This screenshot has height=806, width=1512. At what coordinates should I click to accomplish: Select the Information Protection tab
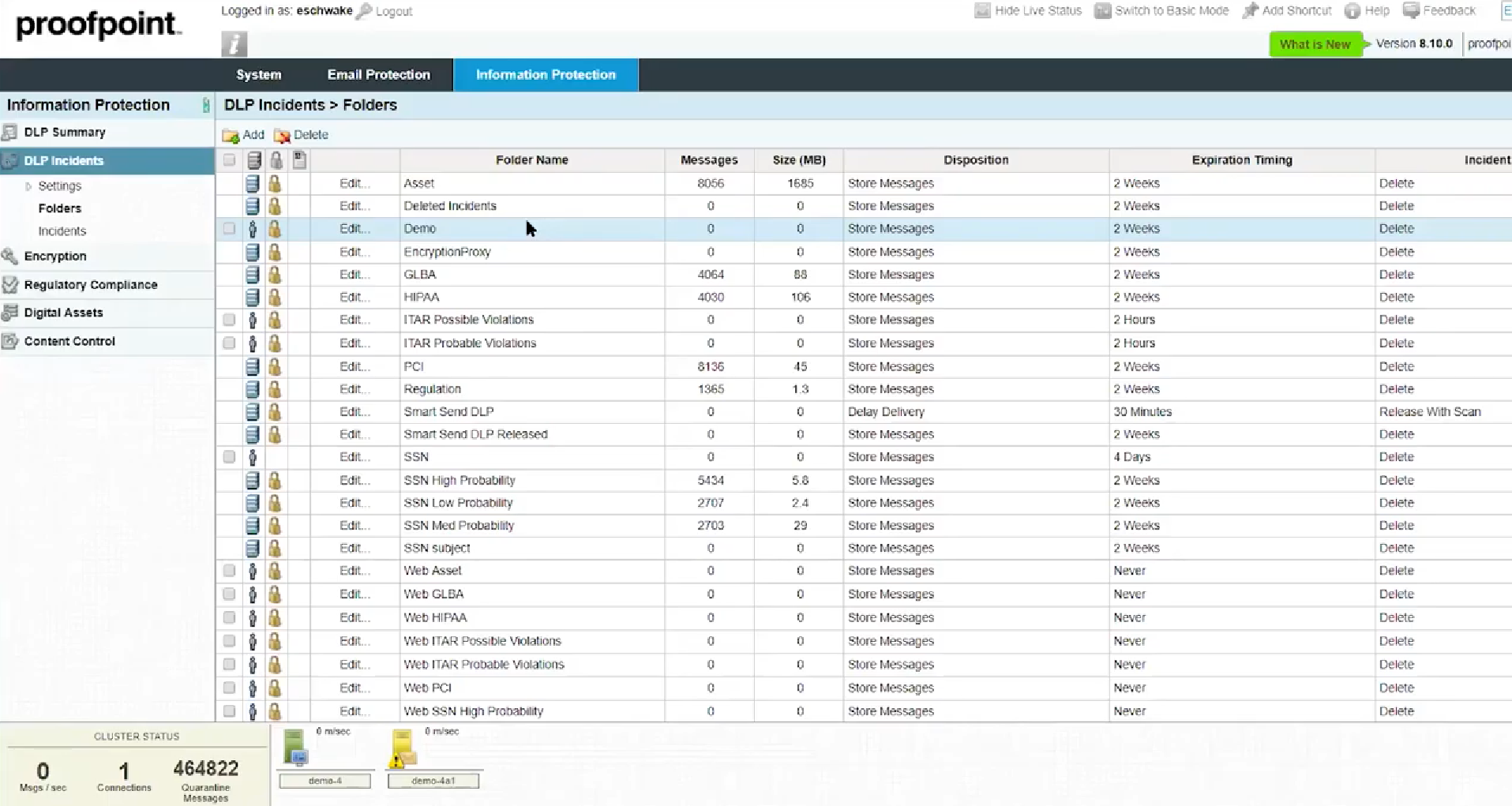click(x=546, y=75)
